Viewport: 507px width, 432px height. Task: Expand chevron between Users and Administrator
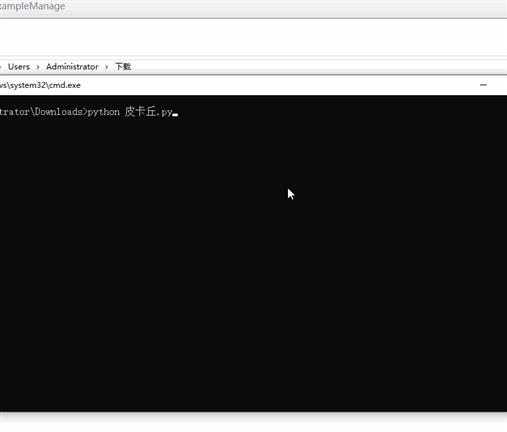(x=38, y=67)
